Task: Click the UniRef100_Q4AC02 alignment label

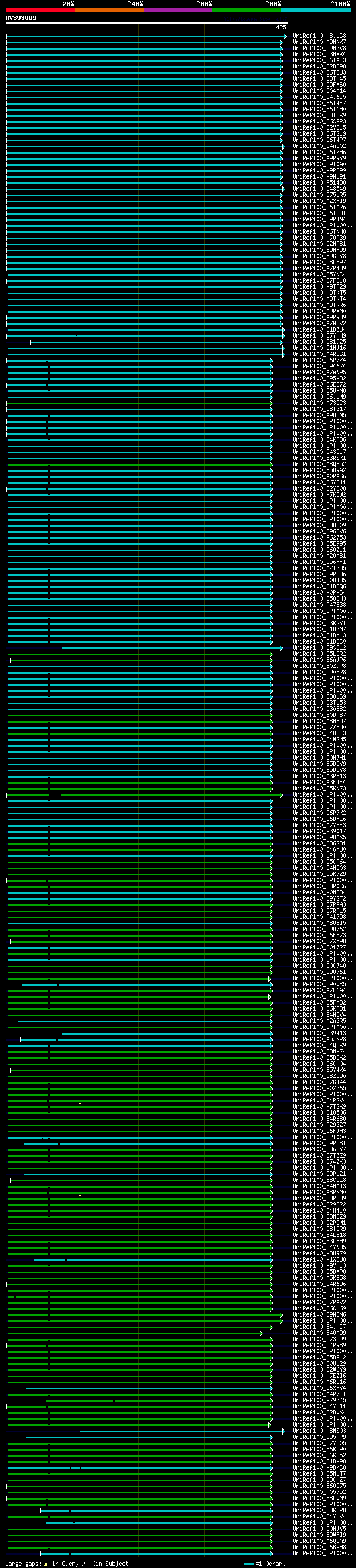Action: coord(319,146)
